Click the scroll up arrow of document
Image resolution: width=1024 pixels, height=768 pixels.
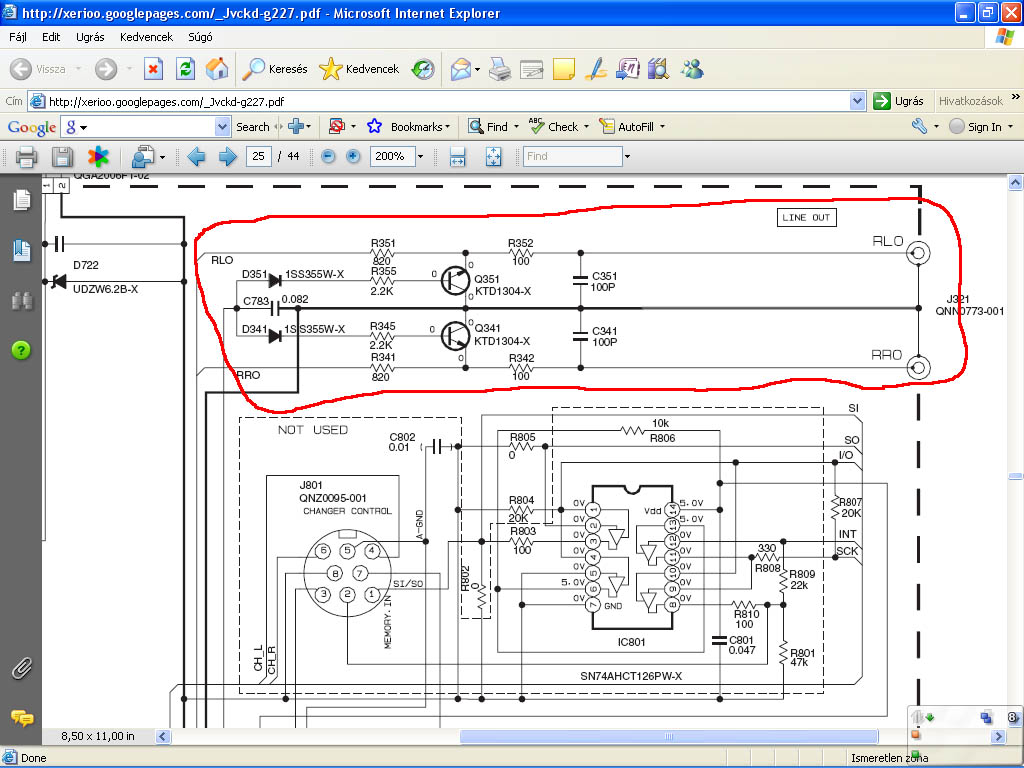1016,182
